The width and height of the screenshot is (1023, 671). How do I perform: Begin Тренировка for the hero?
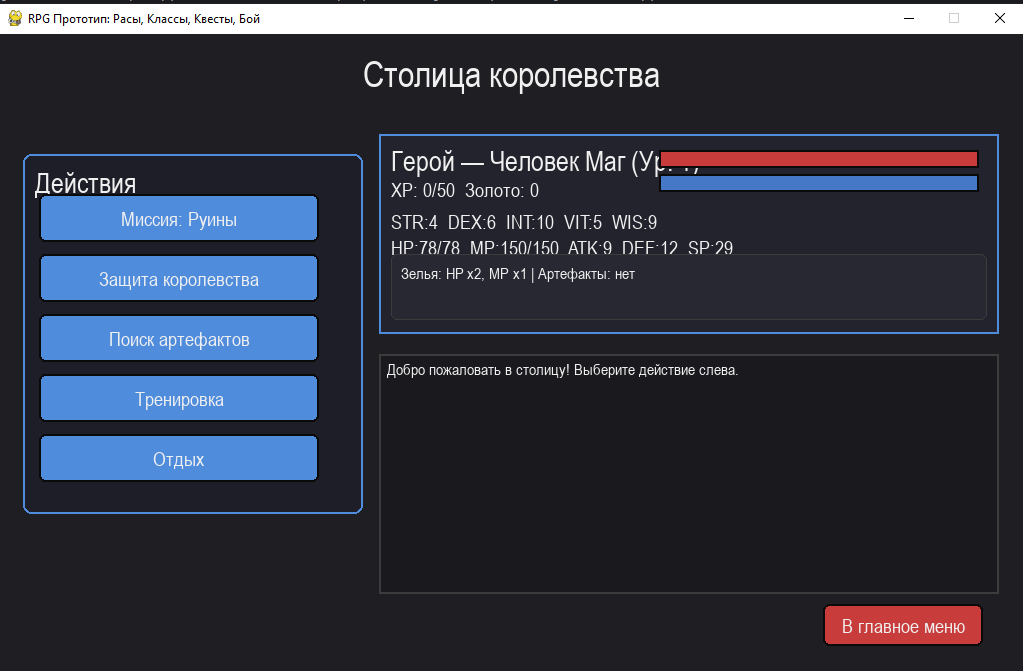[x=178, y=398]
